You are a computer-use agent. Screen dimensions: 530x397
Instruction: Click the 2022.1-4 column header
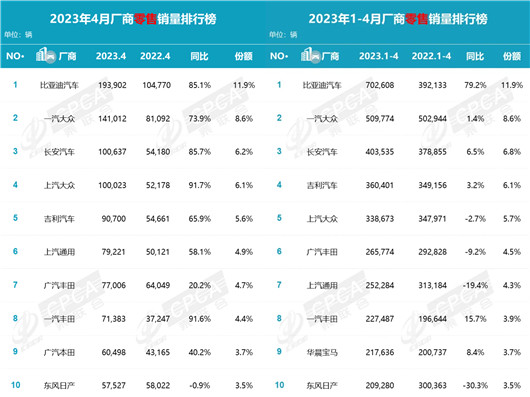pos(431,56)
